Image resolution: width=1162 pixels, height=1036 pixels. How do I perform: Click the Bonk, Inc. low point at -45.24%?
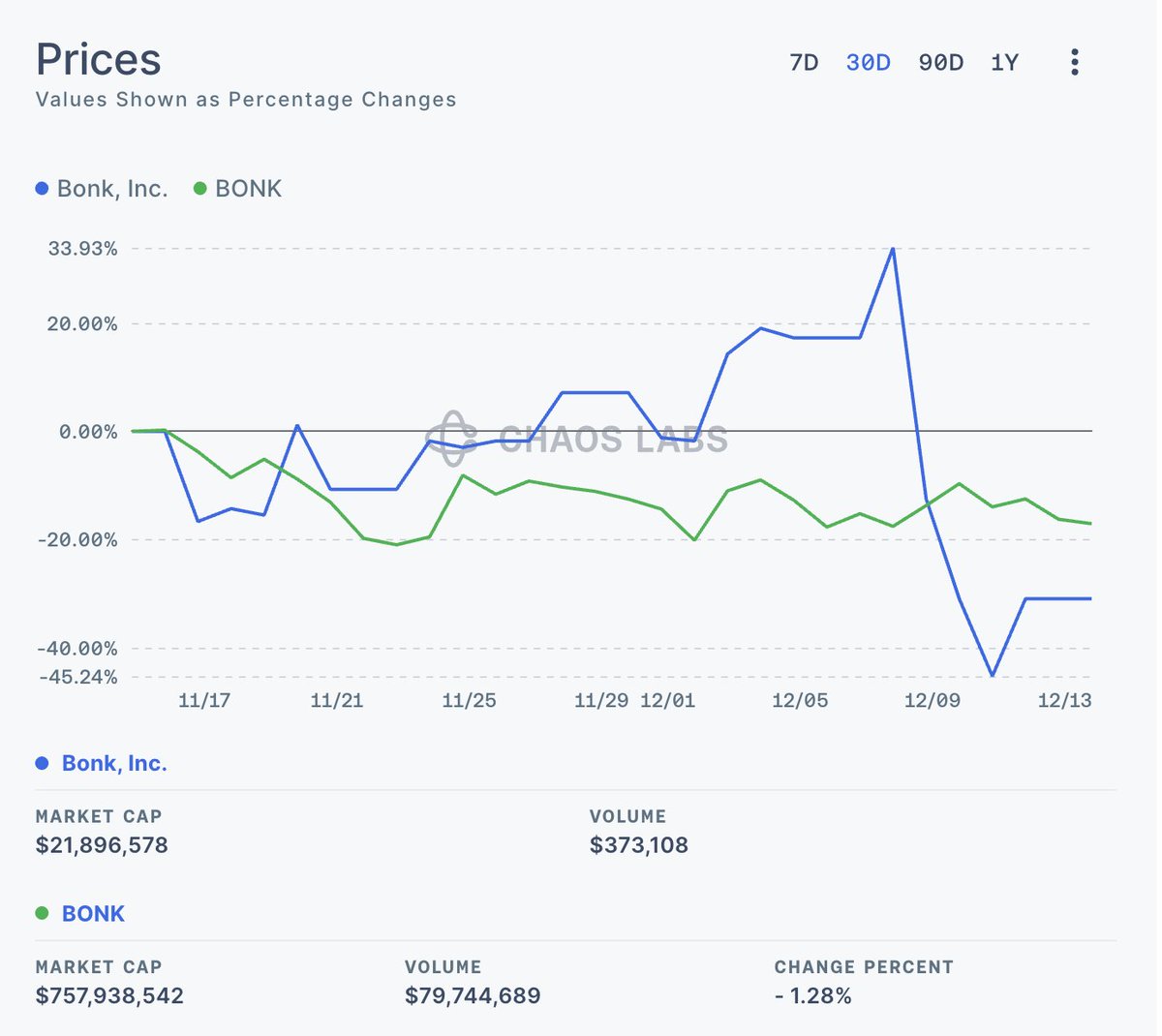pyautogui.click(x=992, y=675)
